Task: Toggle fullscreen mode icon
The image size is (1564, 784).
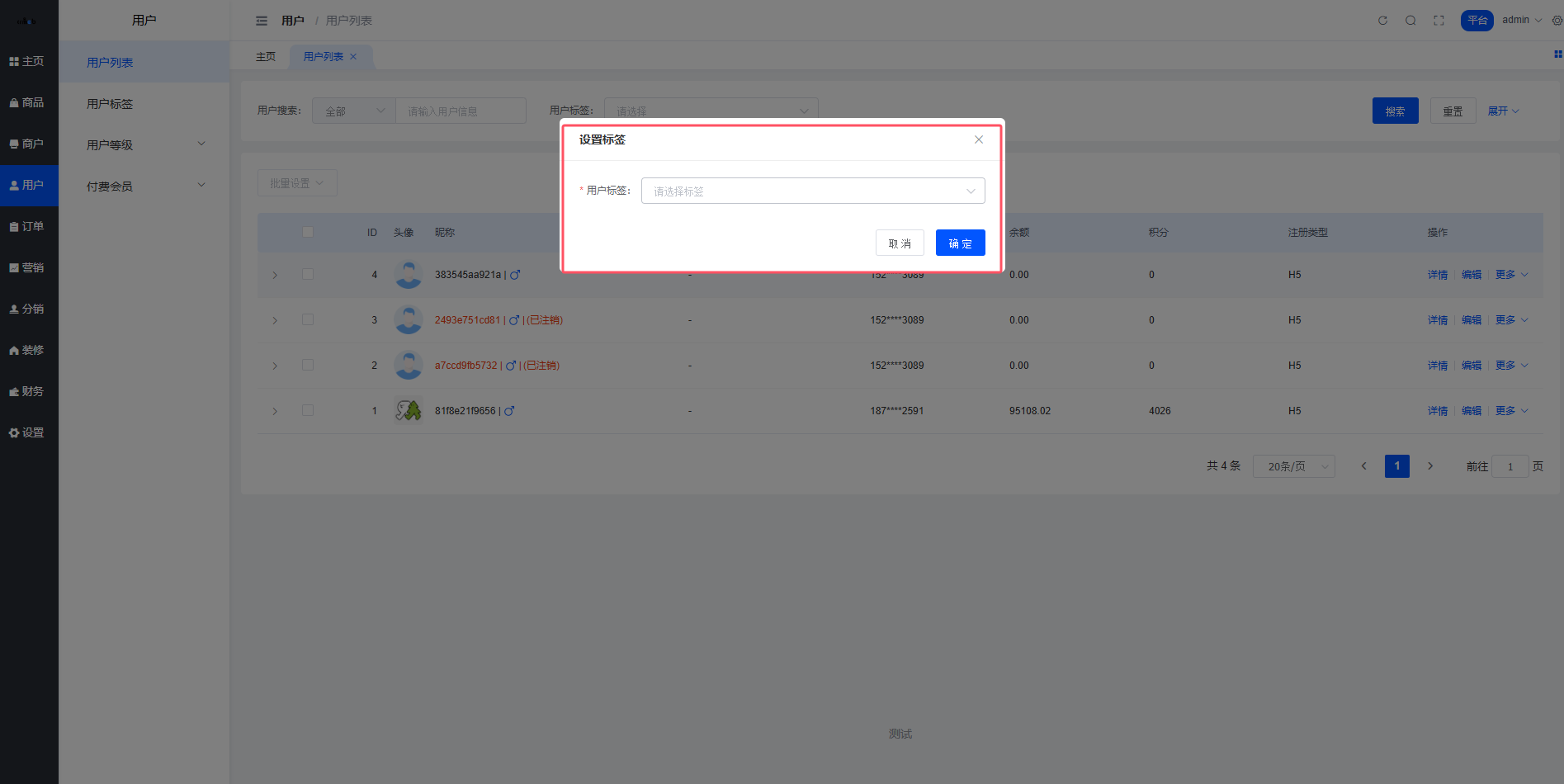Action: (x=1439, y=21)
